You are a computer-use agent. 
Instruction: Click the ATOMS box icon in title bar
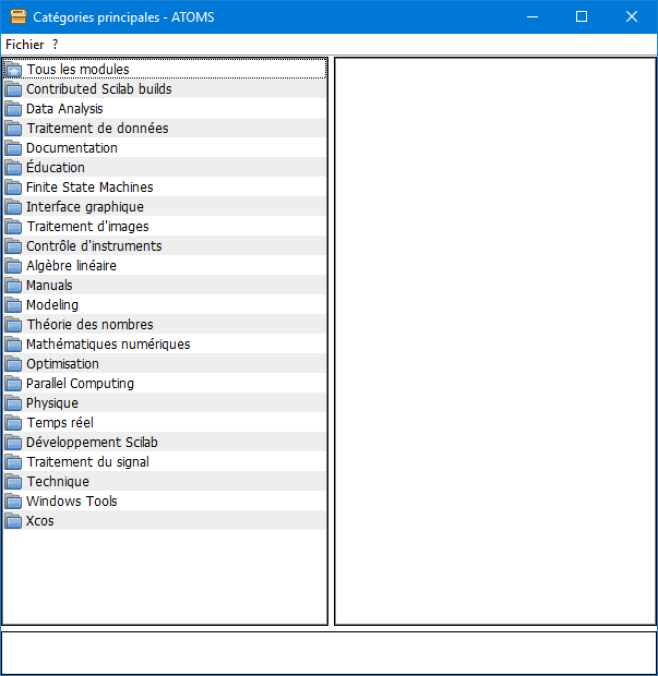19,17
